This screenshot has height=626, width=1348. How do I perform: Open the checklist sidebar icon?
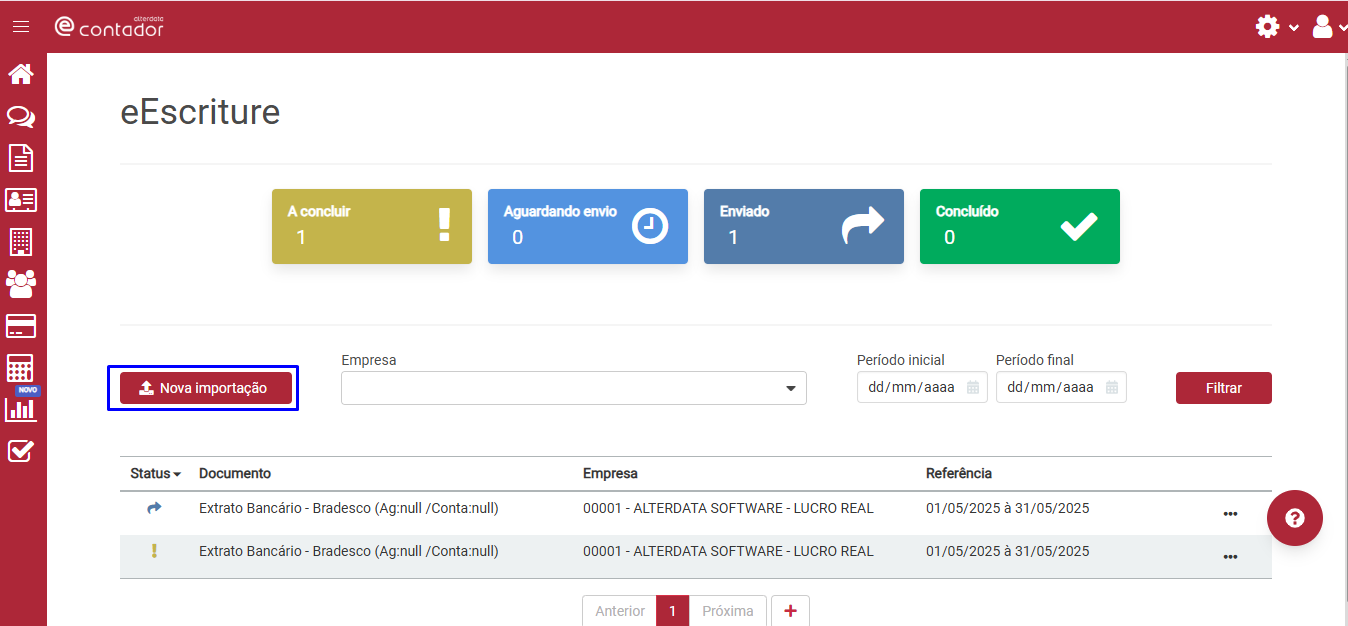pyautogui.click(x=21, y=451)
